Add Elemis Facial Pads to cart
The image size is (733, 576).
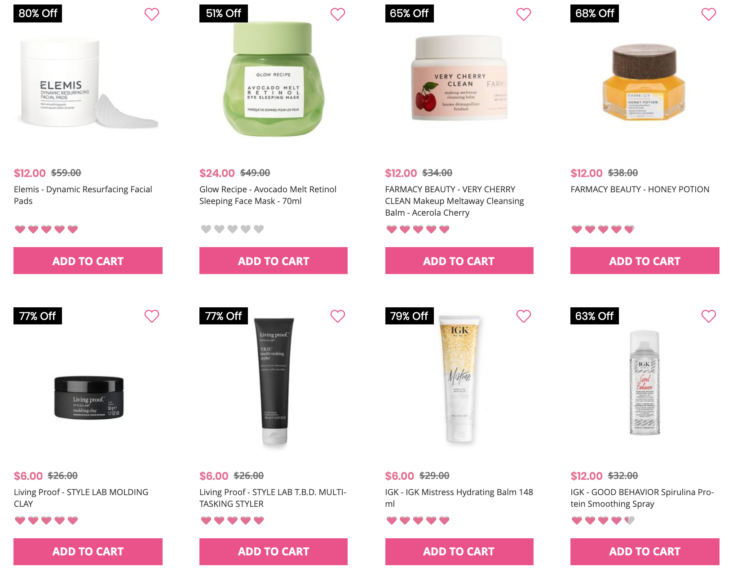88,260
